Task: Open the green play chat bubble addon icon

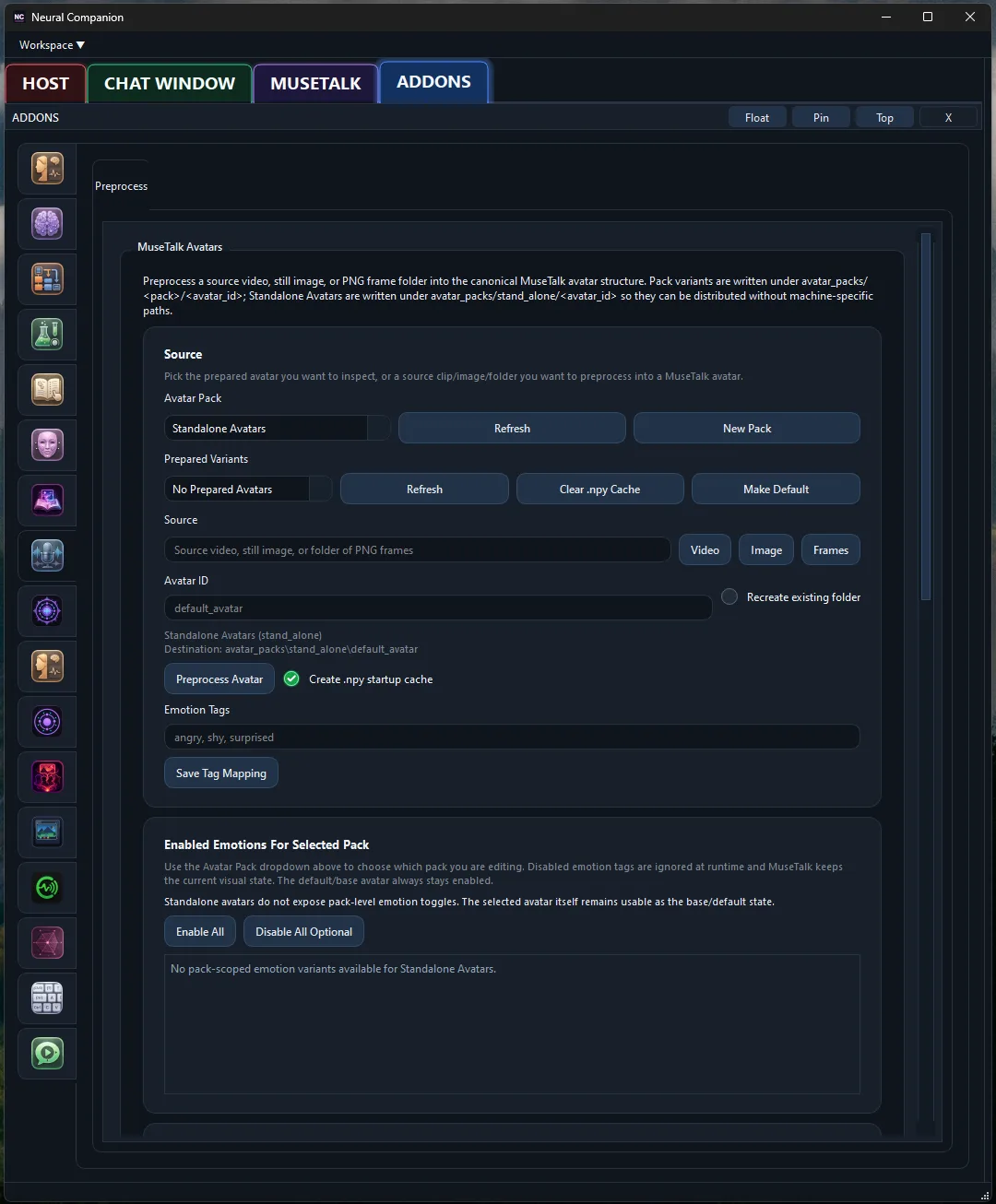Action: pyautogui.click(x=47, y=1054)
